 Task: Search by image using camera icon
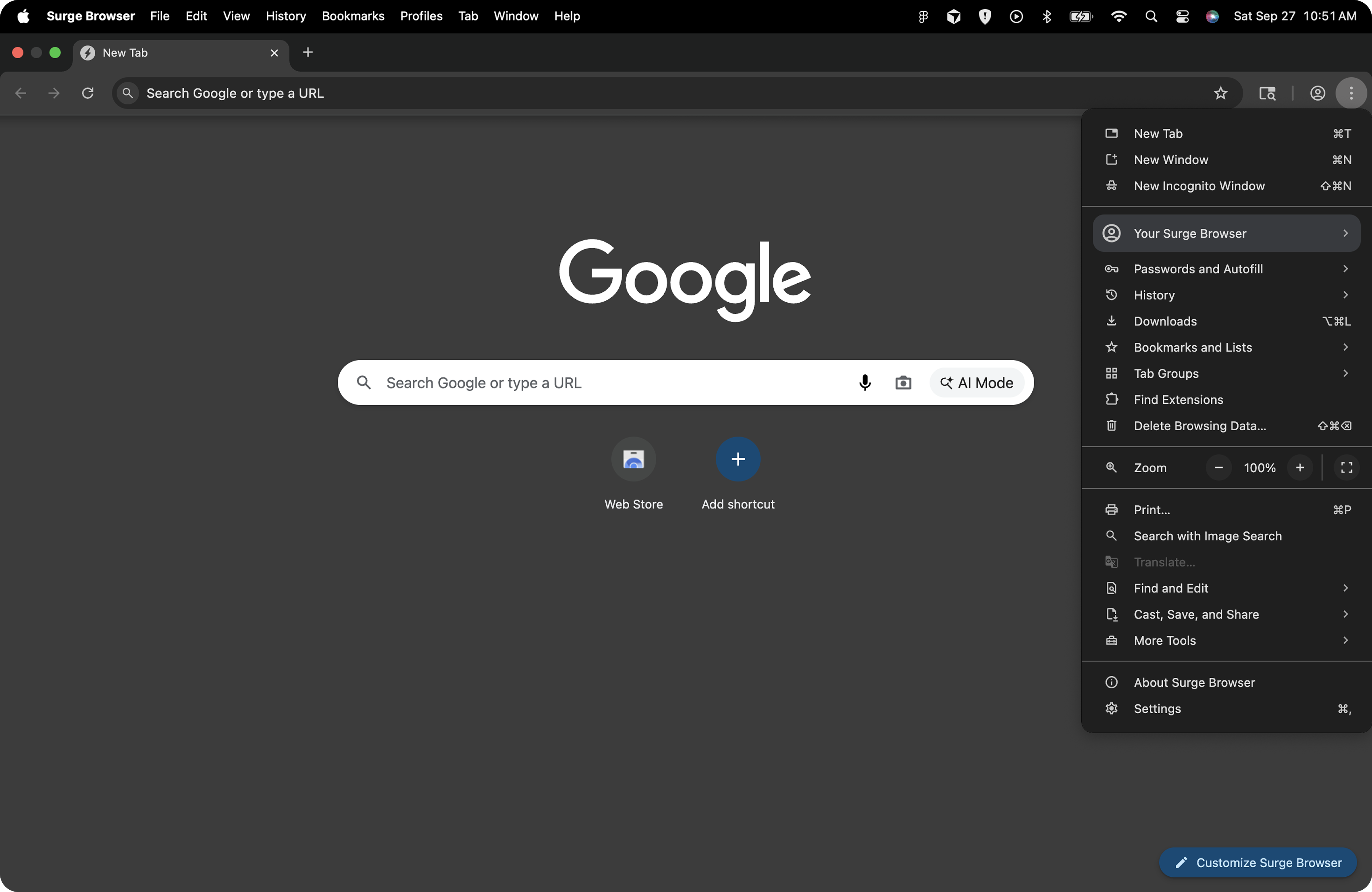coord(903,382)
